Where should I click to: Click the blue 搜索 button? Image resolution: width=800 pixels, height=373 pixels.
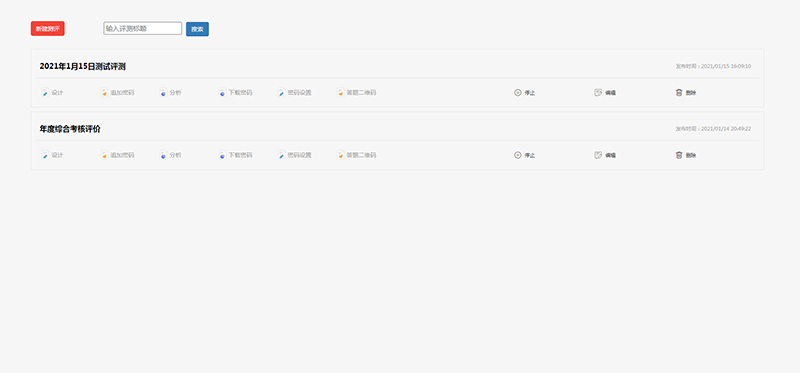(197, 29)
